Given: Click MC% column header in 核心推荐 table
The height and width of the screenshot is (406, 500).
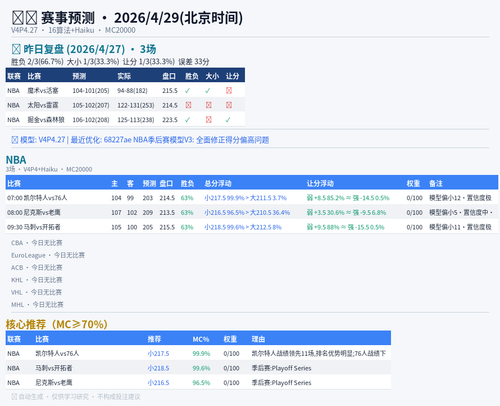Looking at the screenshot, I should coord(201,339).
